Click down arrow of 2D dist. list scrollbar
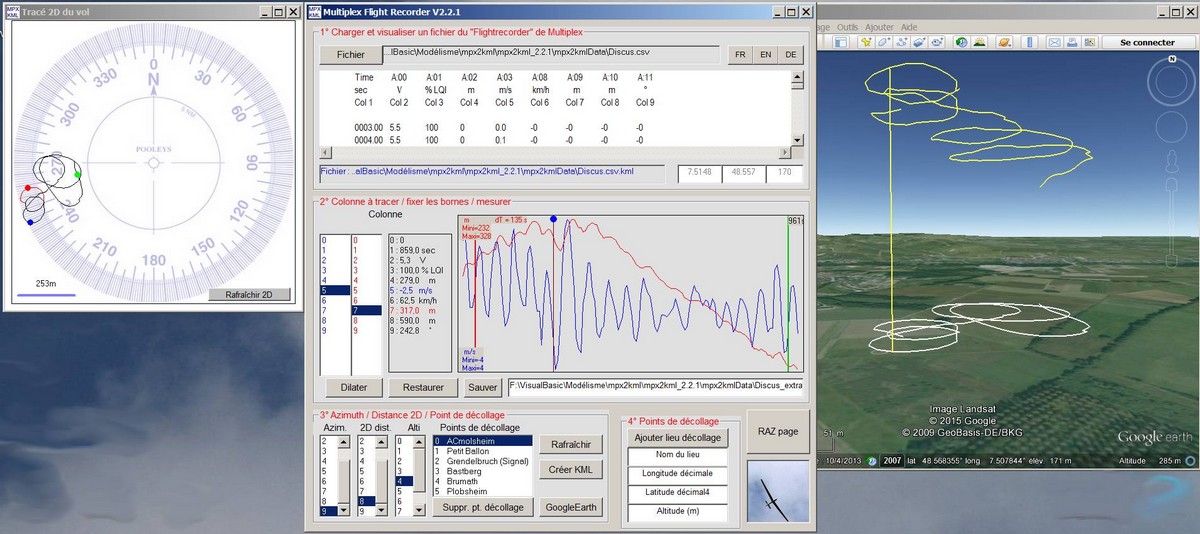The height and width of the screenshot is (534, 1200). (380, 510)
